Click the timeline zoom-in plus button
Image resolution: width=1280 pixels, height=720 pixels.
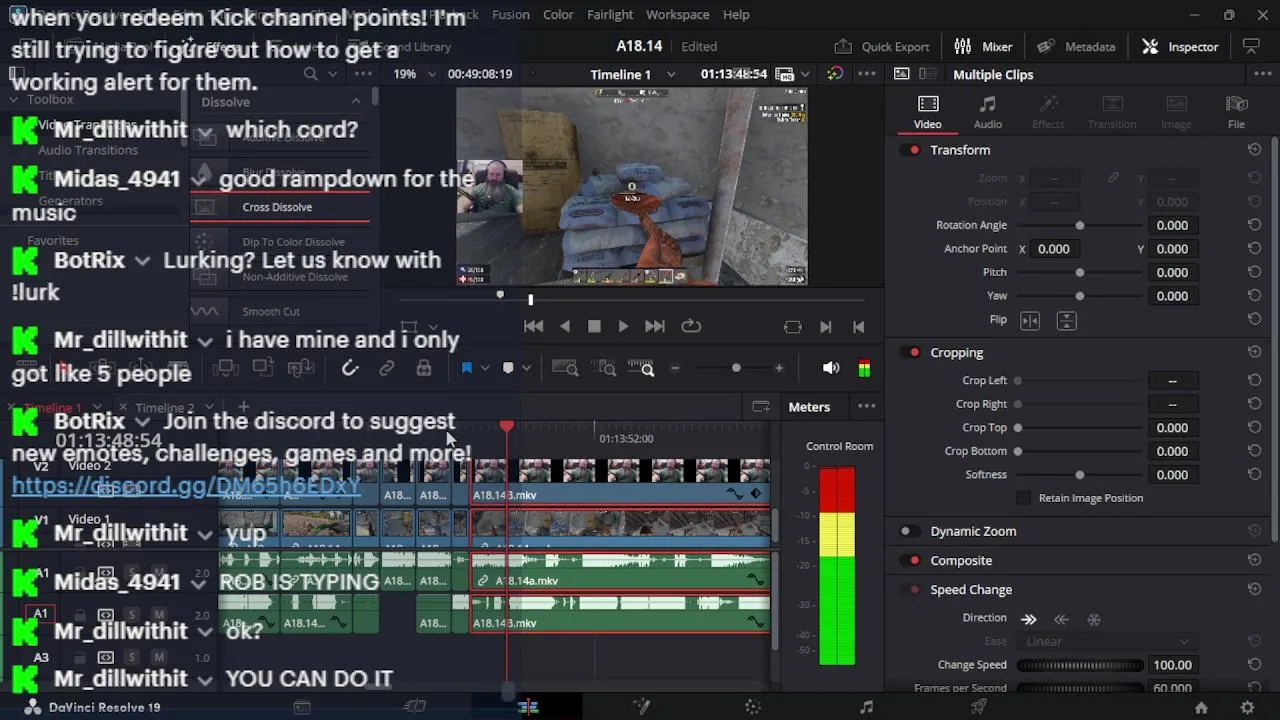point(779,369)
